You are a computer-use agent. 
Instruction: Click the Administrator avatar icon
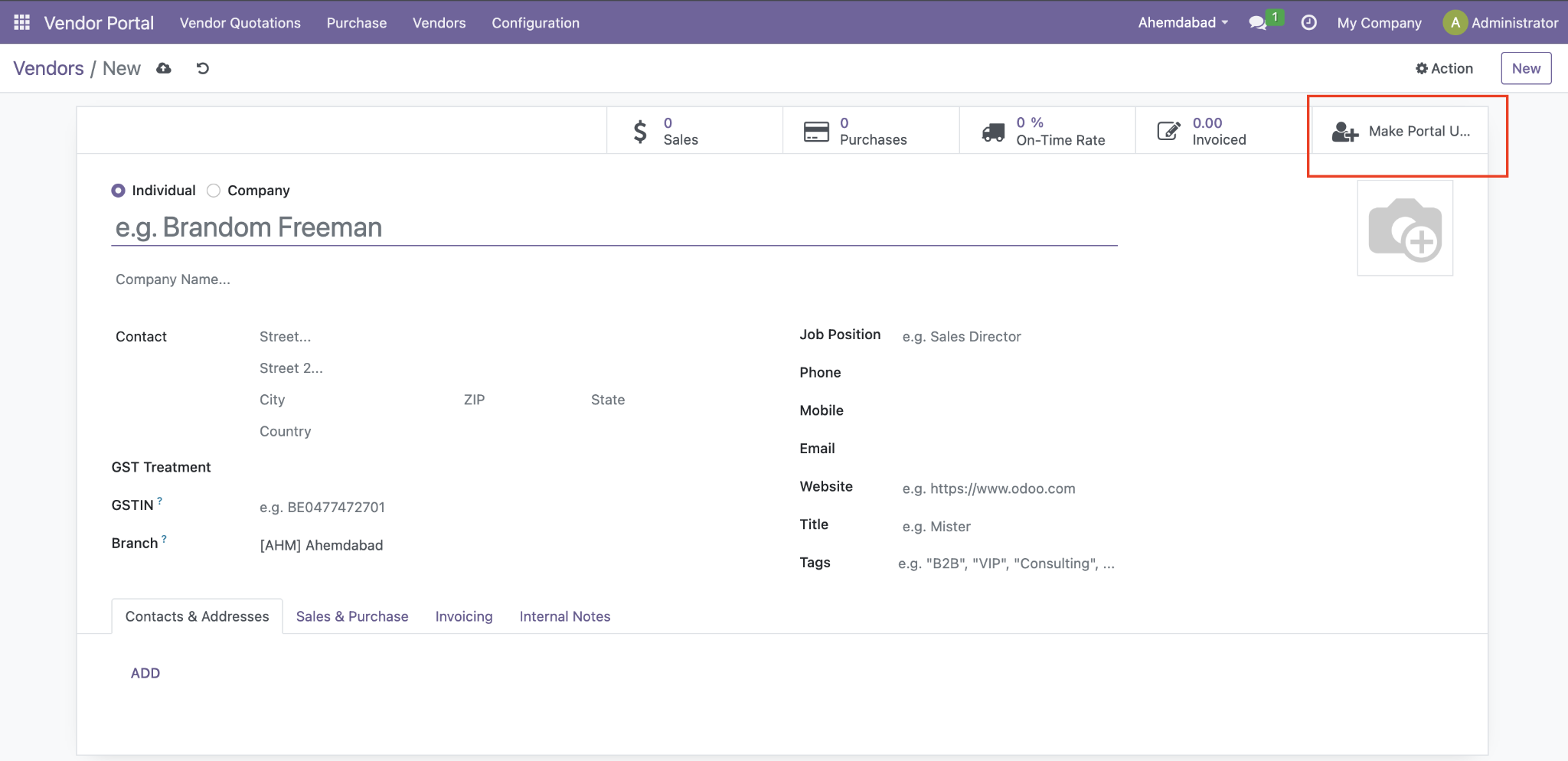tap(1455, 23)
